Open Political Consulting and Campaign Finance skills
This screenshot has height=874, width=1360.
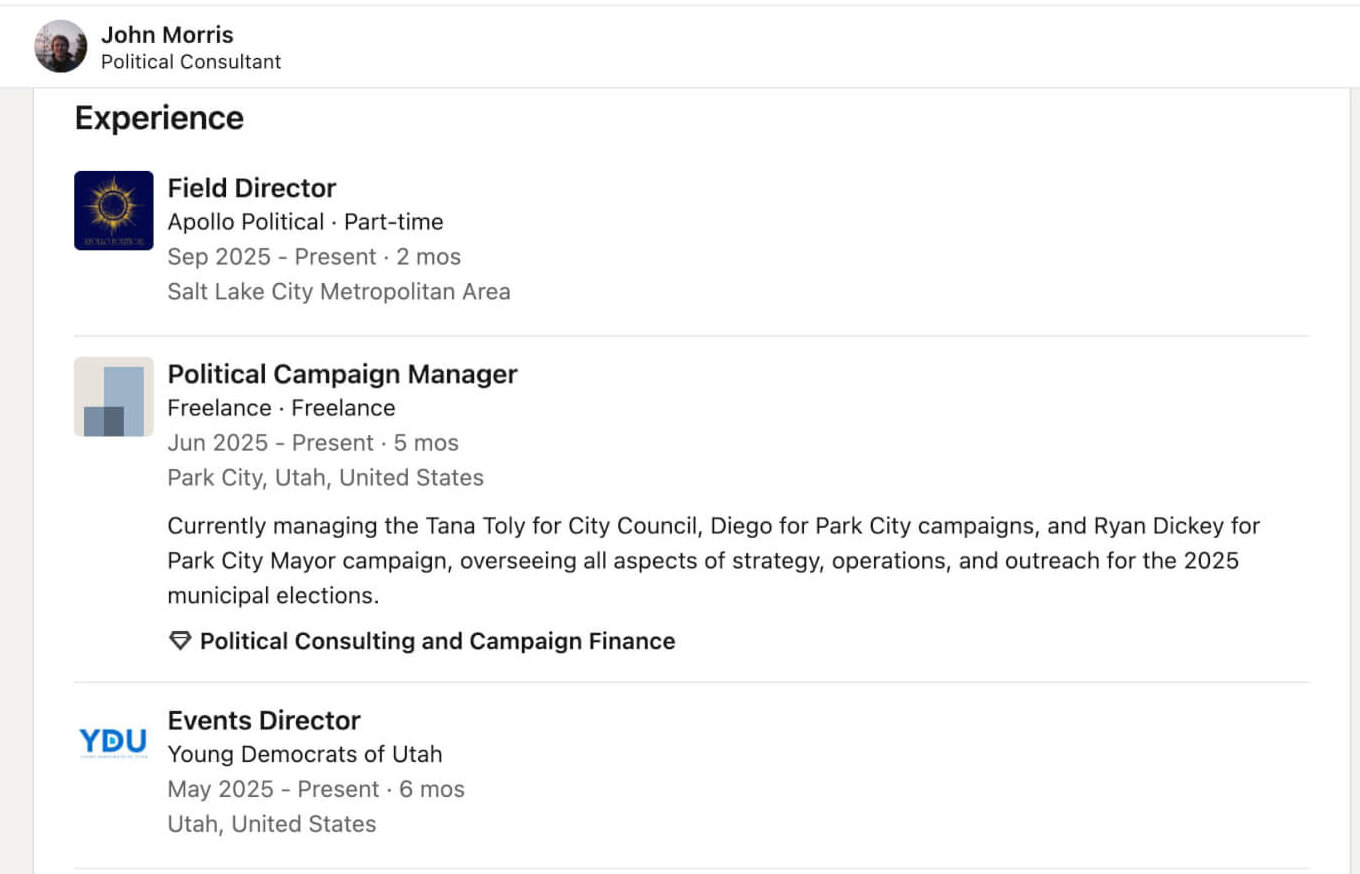click(x=437, y=641)
